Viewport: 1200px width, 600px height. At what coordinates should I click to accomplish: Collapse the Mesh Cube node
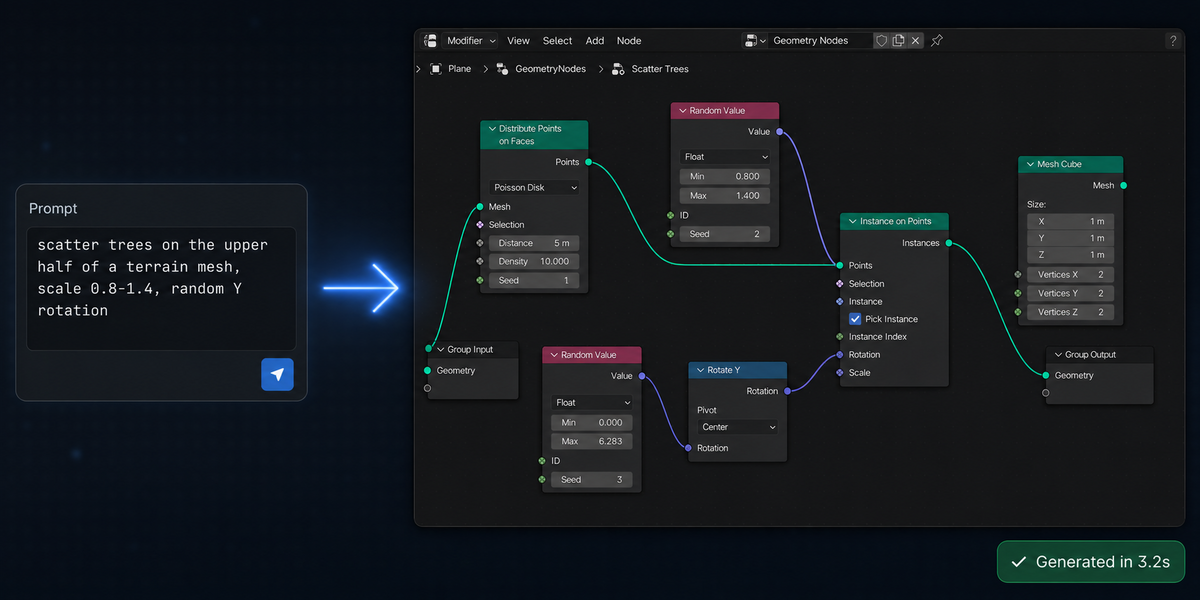point(1029,164)
